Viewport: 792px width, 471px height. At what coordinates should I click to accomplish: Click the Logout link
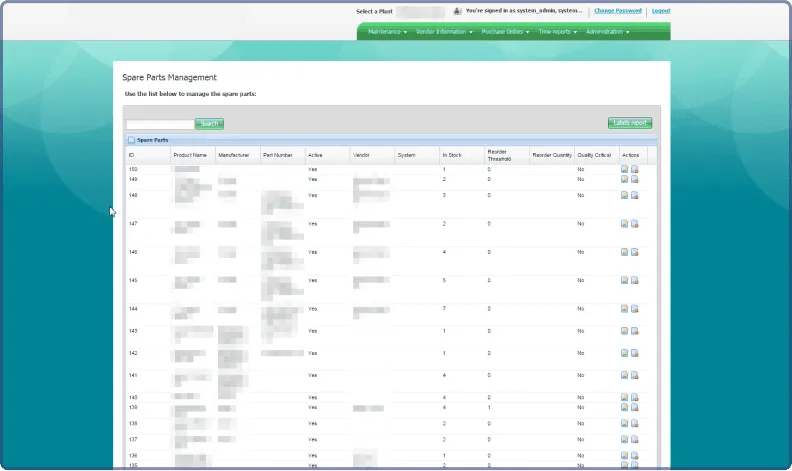tap(661, 11)
